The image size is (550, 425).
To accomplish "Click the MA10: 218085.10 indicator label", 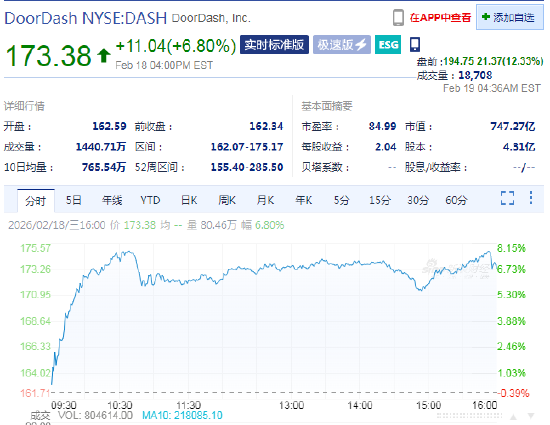I will 182,416.
